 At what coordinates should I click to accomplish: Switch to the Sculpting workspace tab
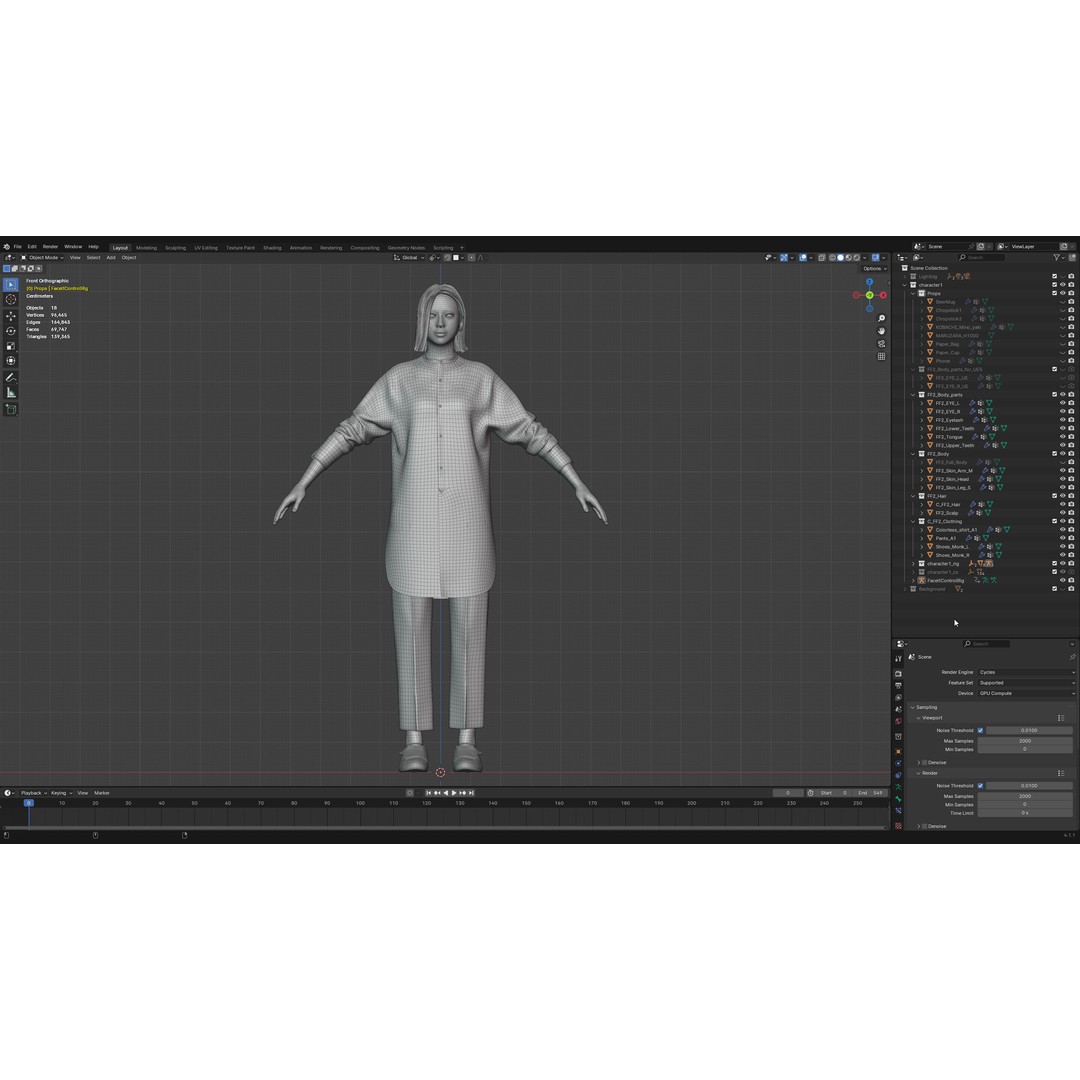pos(176,248)
